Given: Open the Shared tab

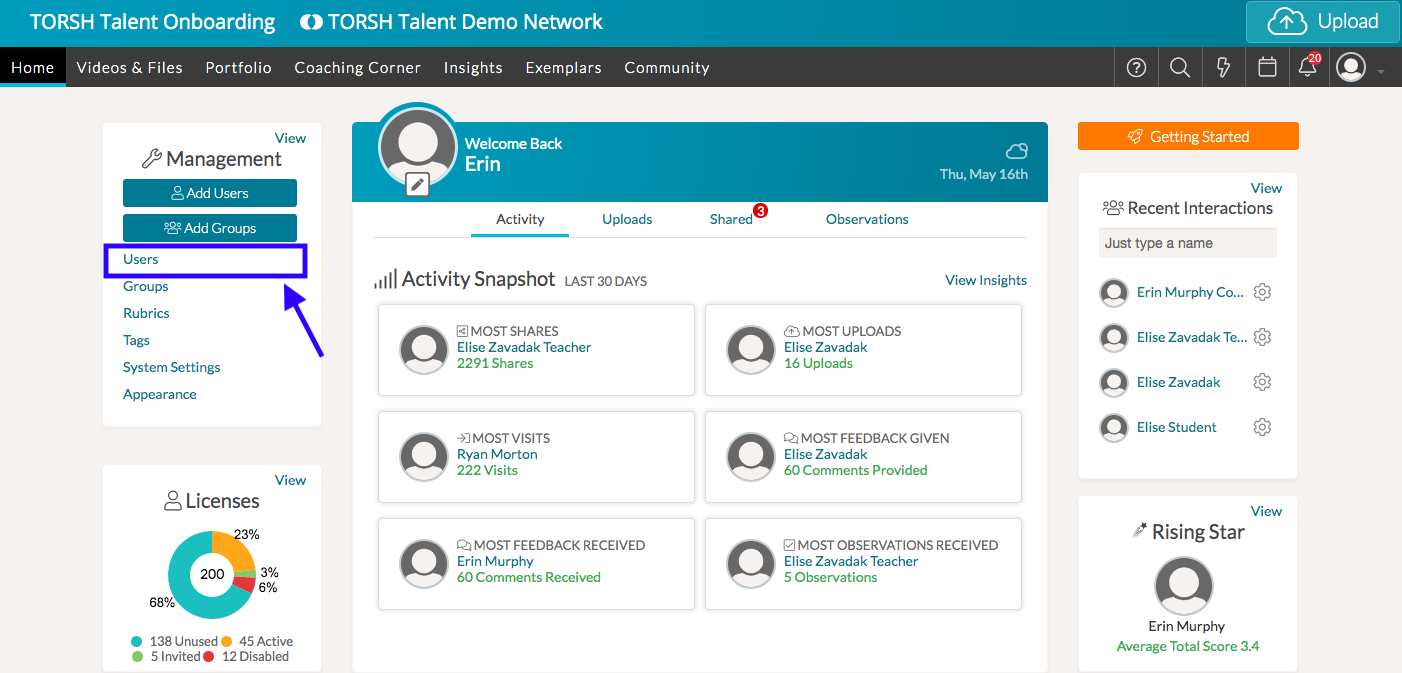Looking at the screenshot, I should click(x=731, y=219).
